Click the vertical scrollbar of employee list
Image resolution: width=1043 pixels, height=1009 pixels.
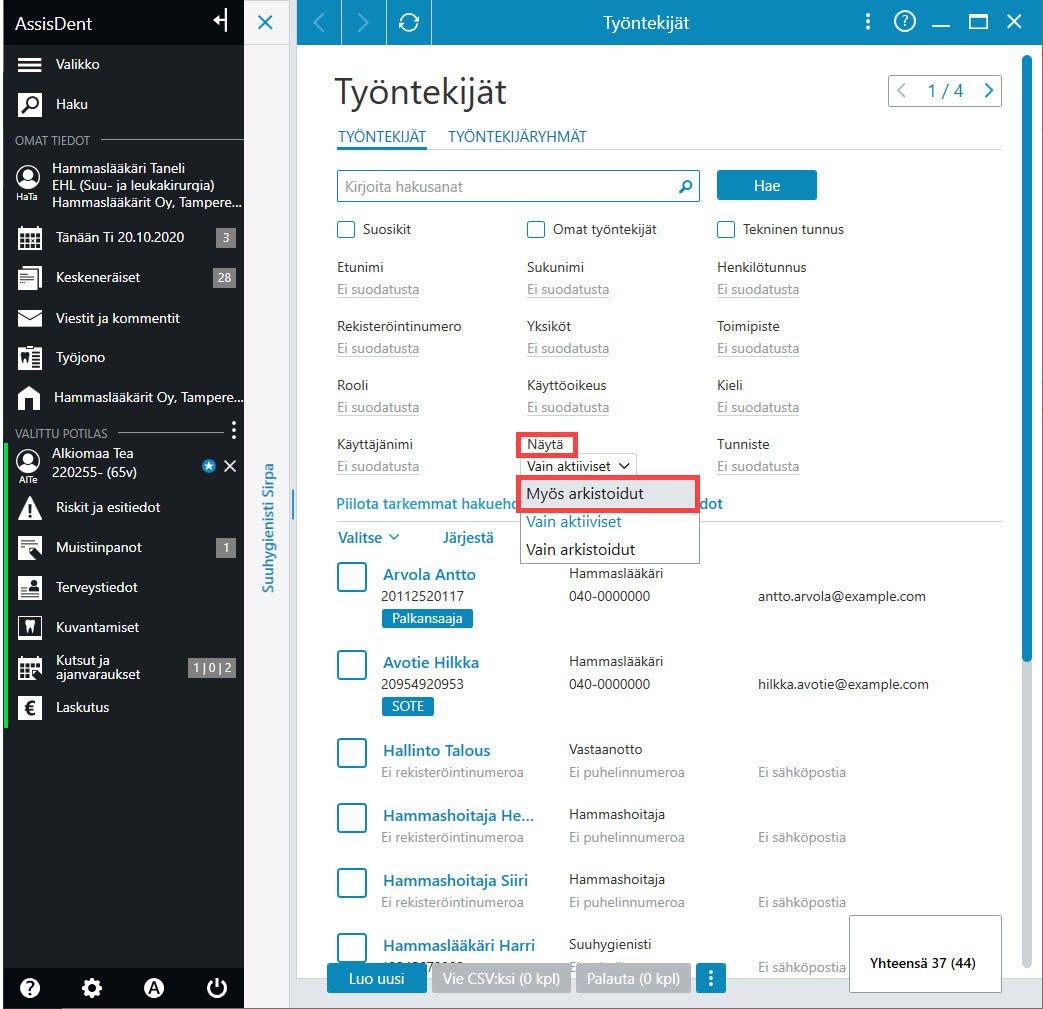coord(1026,359)
